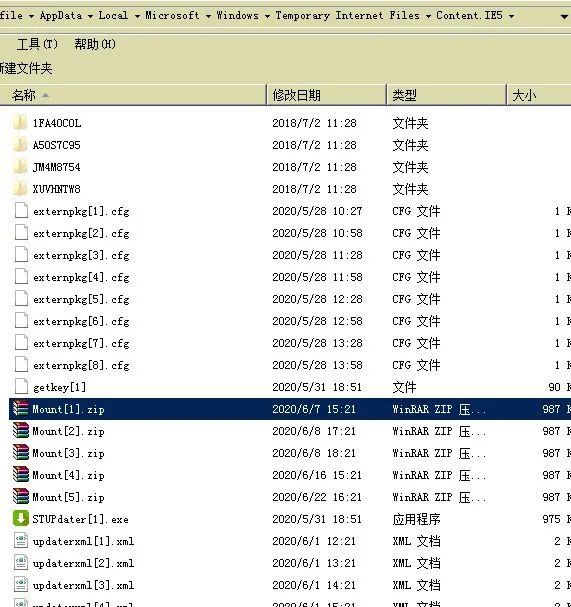The height and width of the screenshot is (607, 571).
Task: Click size 975 of STUPdater[1].exe row
Action: [x=551, y=519]
